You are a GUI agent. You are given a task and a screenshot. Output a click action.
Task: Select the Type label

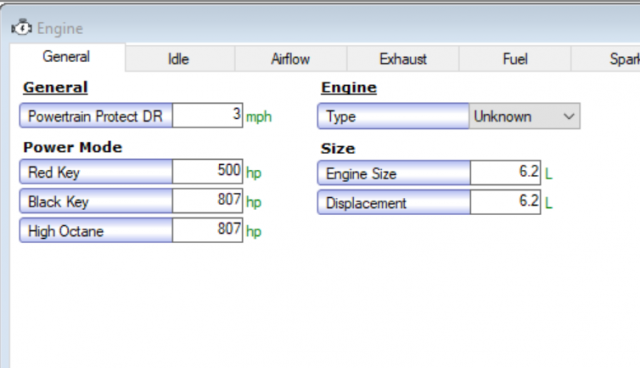coord(393,116)
